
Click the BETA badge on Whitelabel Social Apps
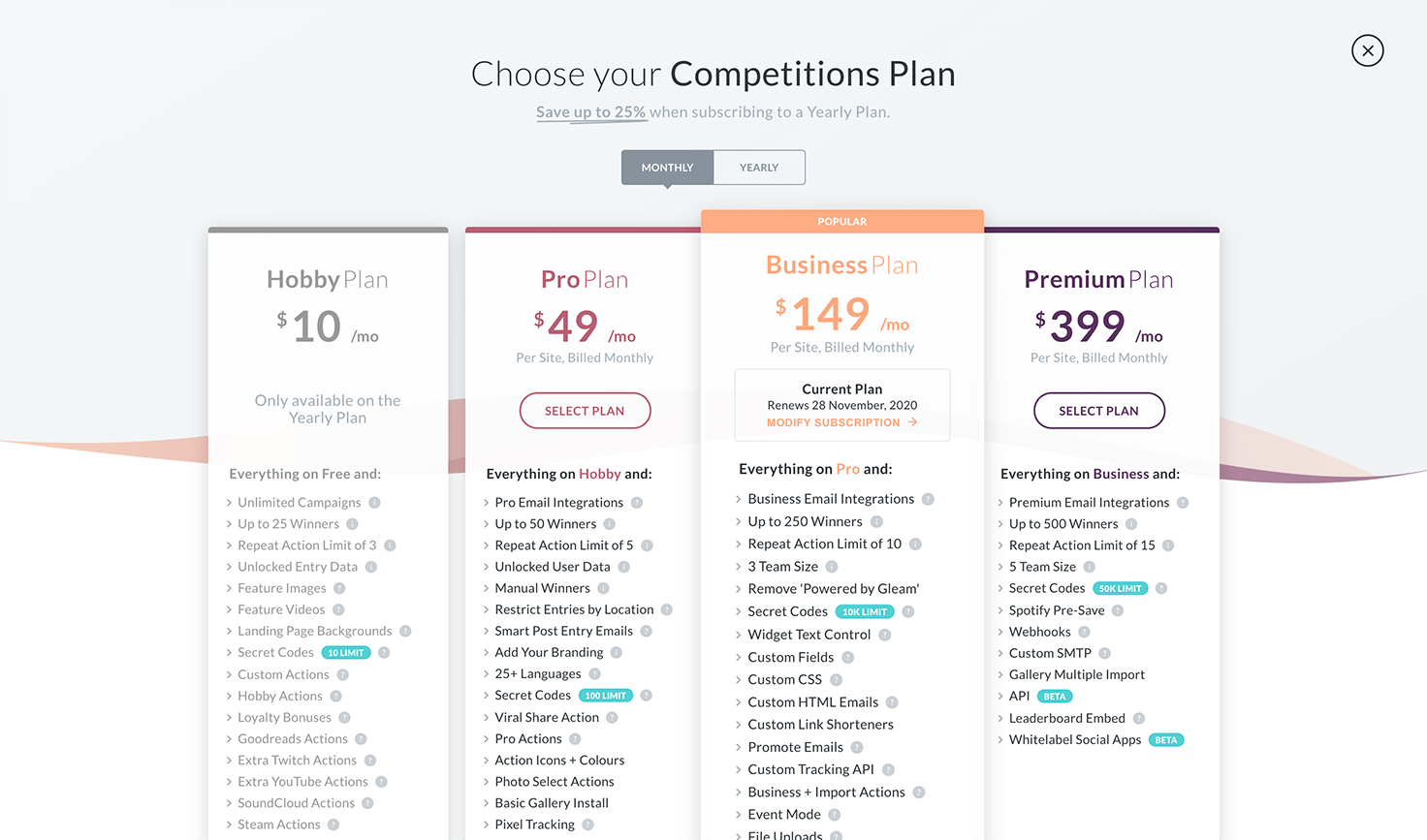click(1166, 739)
